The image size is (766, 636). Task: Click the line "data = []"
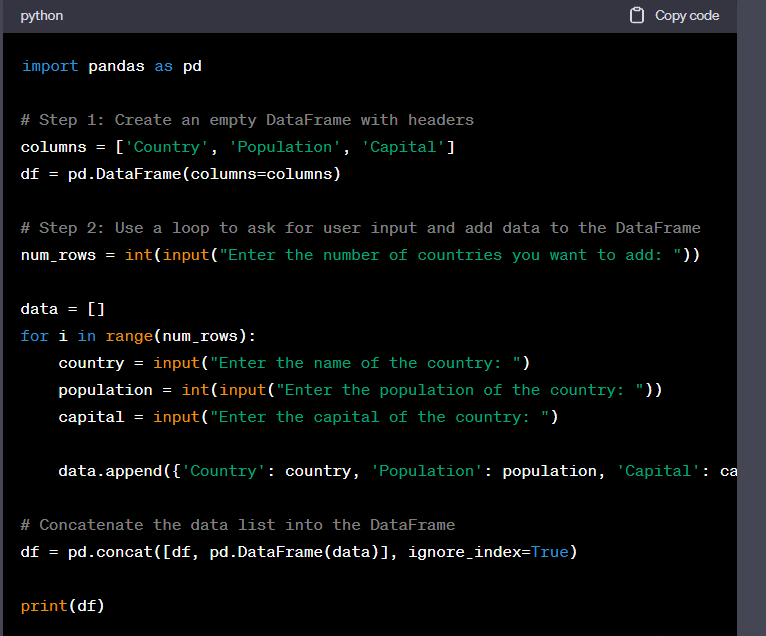[63, 309]
